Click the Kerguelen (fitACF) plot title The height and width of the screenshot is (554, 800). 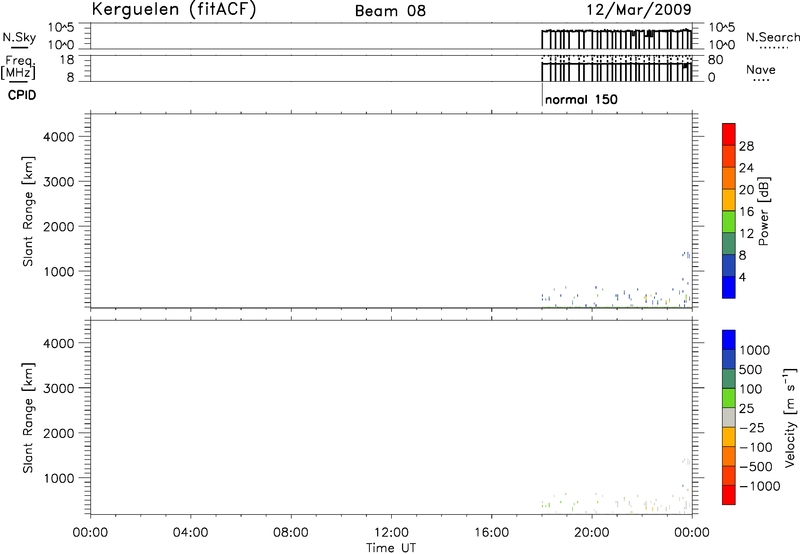[x=173, y=10]
